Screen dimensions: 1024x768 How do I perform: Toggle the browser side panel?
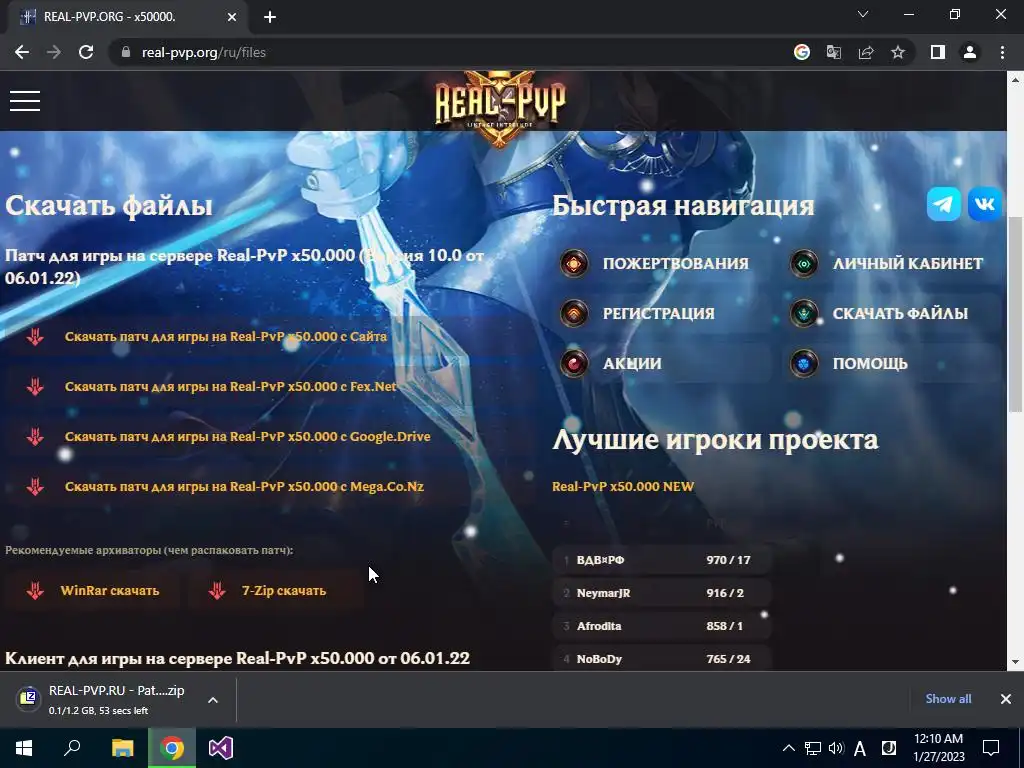(x=938, y=52)
